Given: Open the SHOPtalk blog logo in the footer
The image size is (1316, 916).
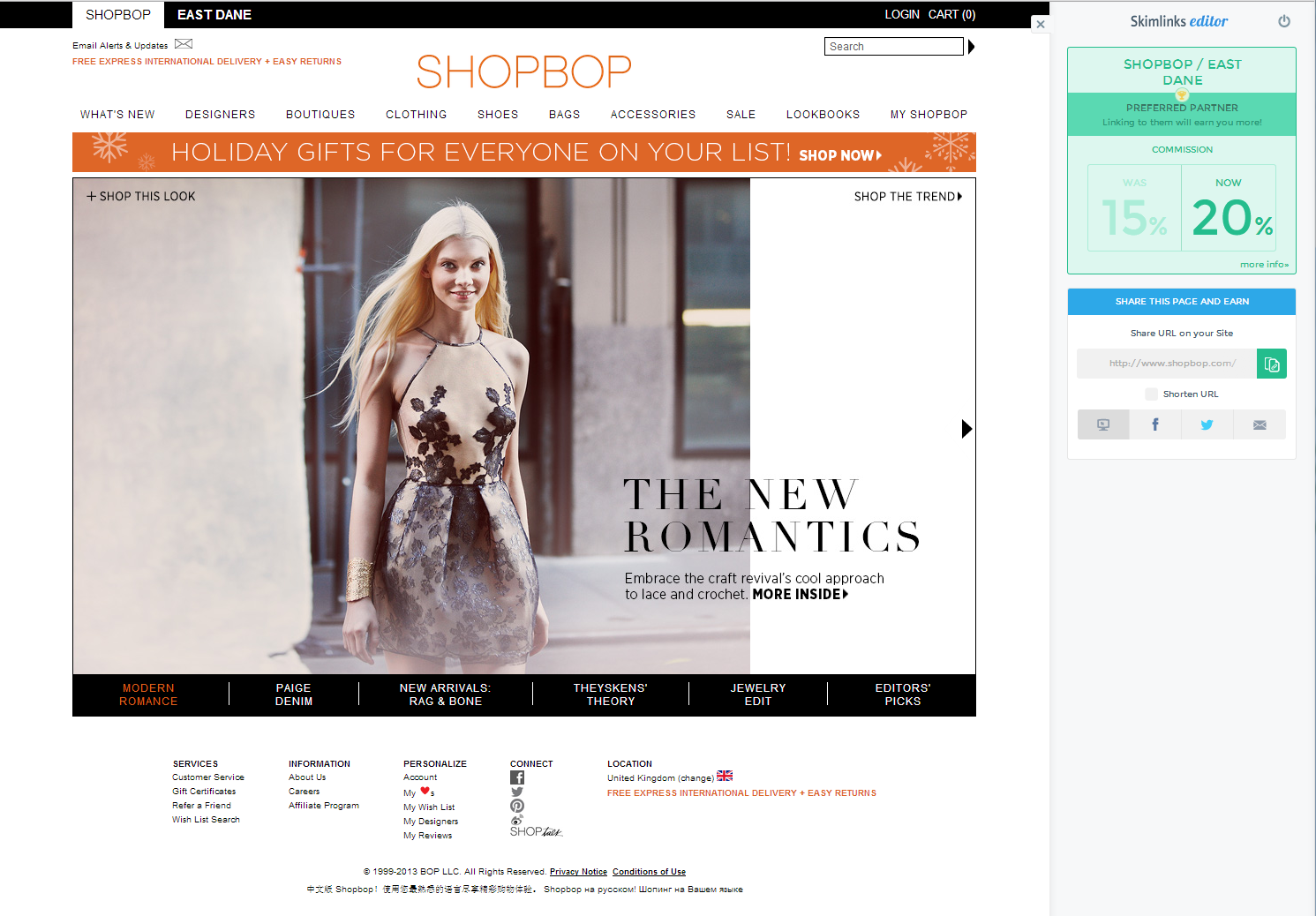Looking at the screenshot, I should coord(536,831).
